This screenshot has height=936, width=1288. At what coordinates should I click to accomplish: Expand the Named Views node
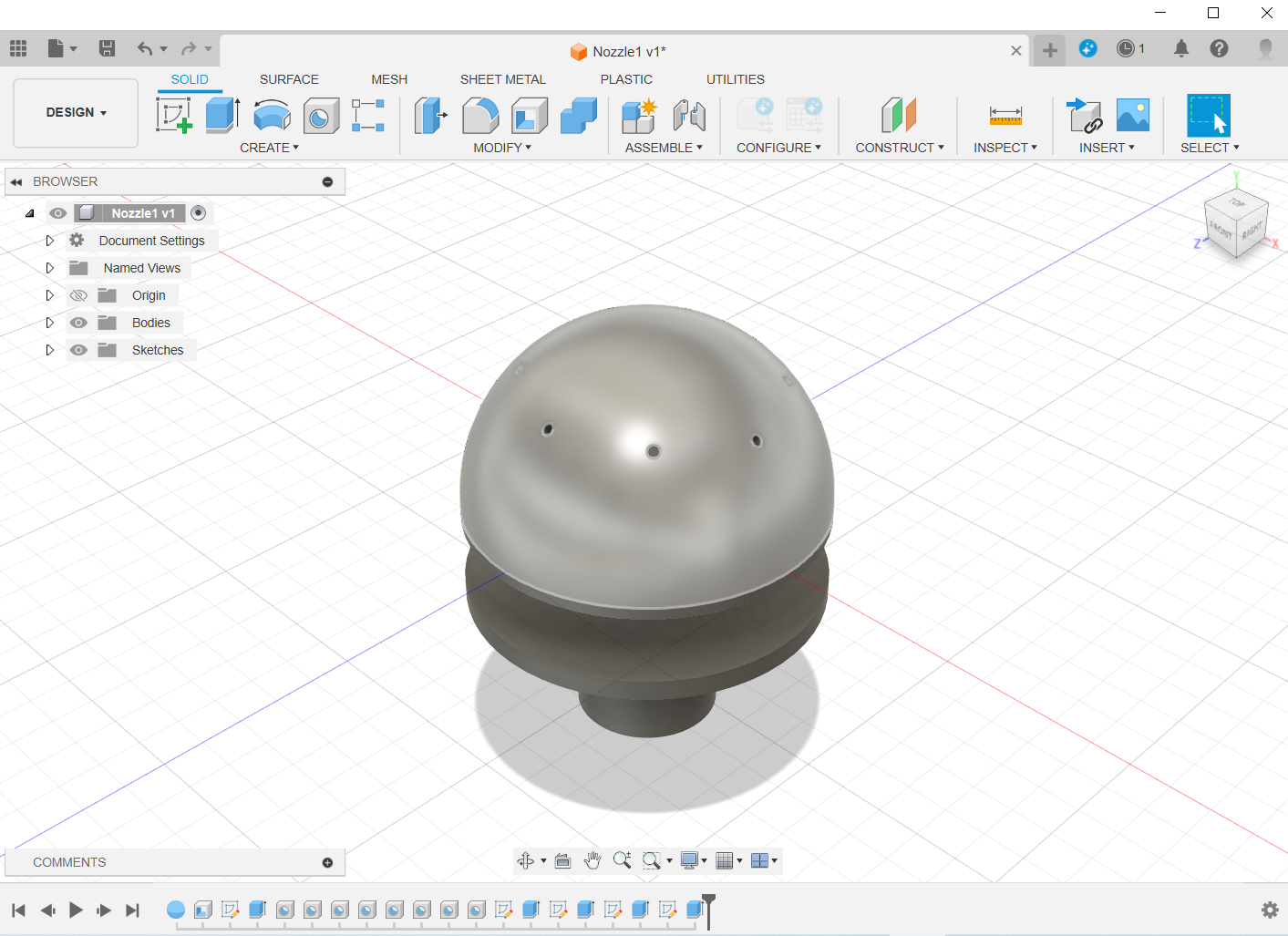tap(50, 268)
